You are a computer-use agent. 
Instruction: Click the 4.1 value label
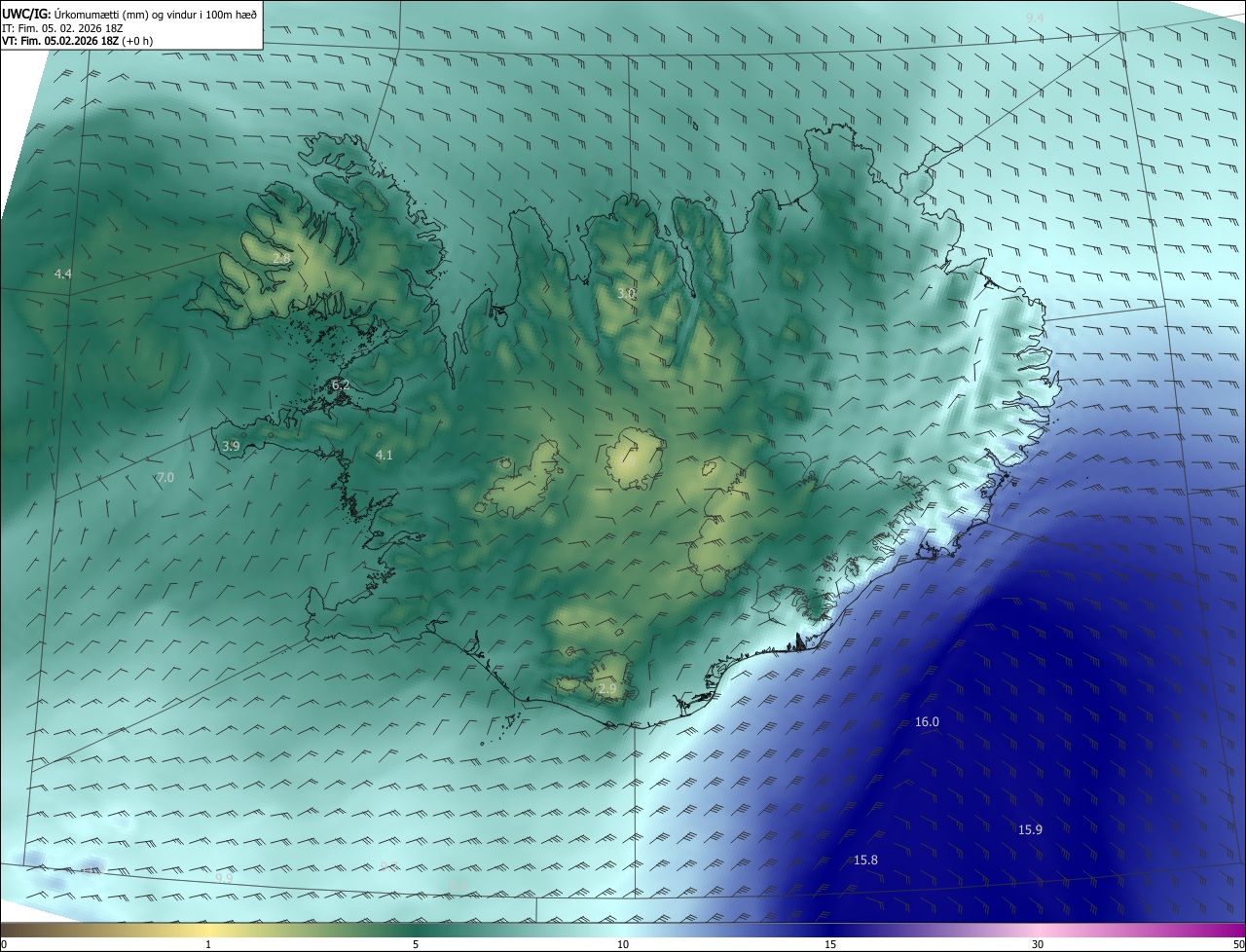click(384, 455)
